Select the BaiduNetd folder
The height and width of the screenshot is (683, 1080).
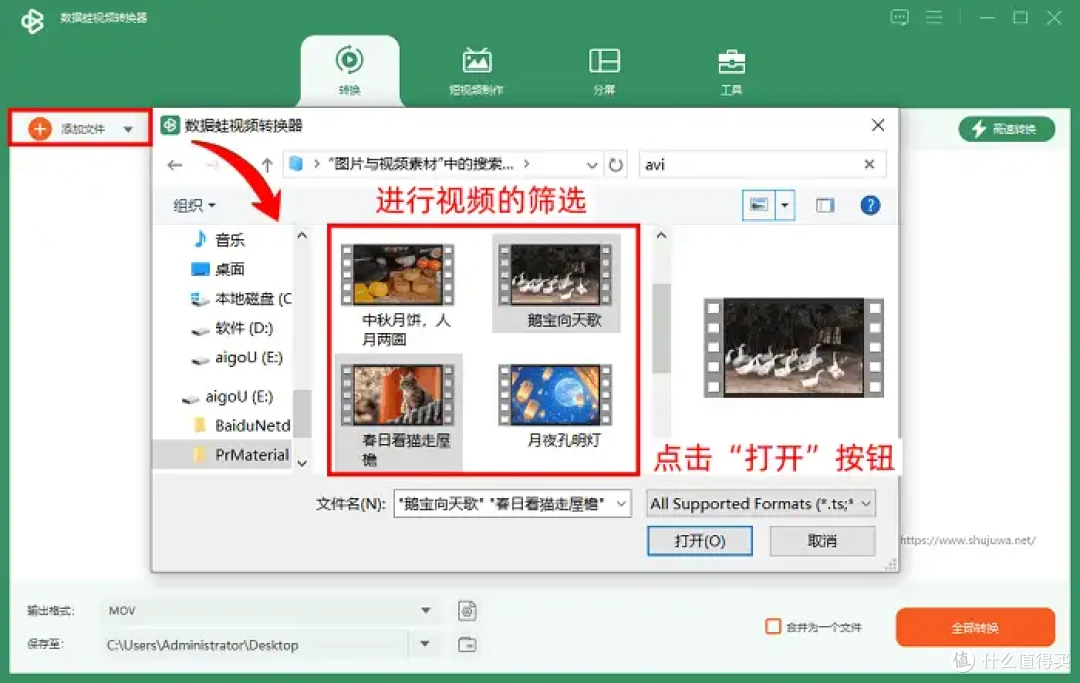click(242, 425)
